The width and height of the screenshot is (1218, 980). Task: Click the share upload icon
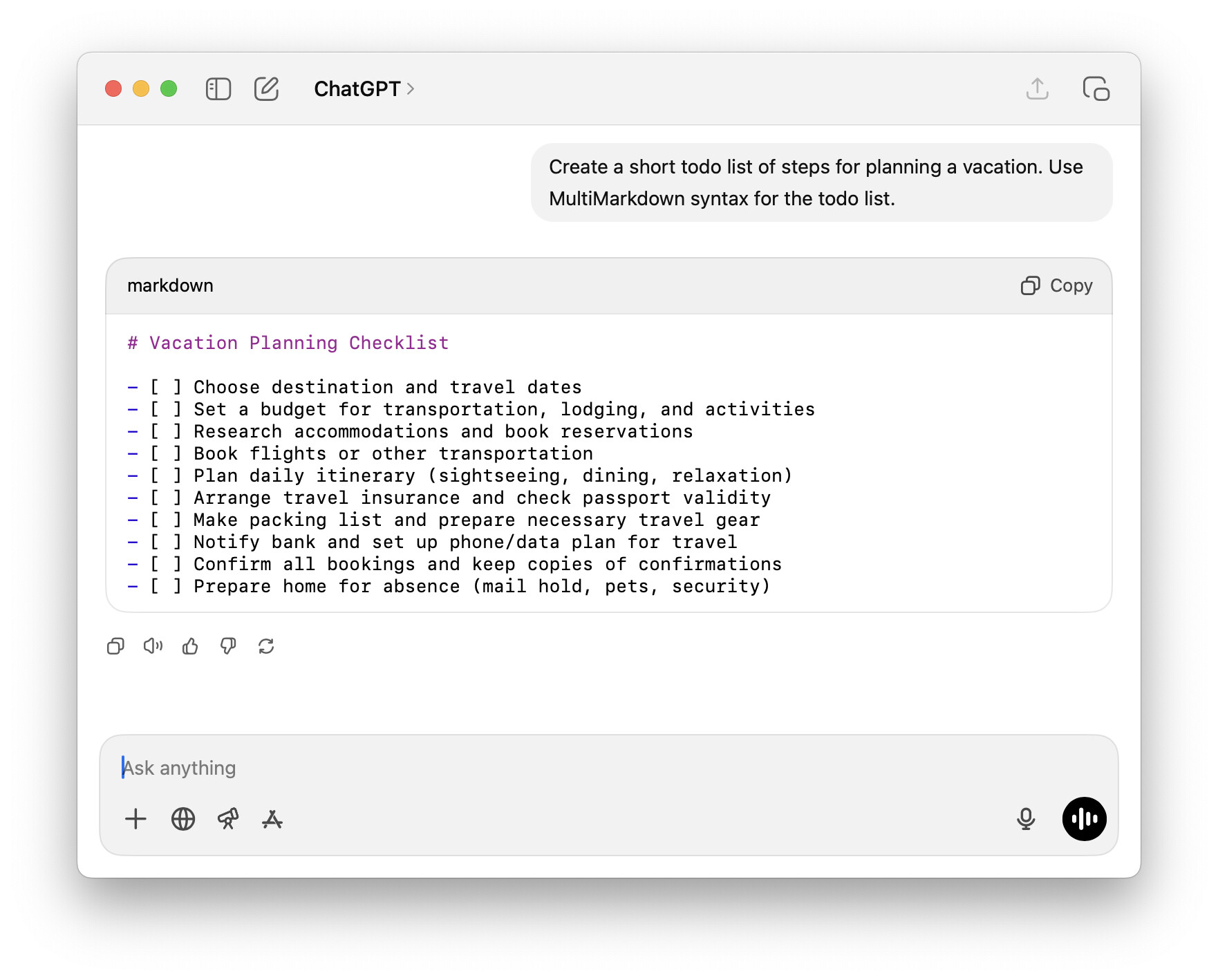point(1037,89)
